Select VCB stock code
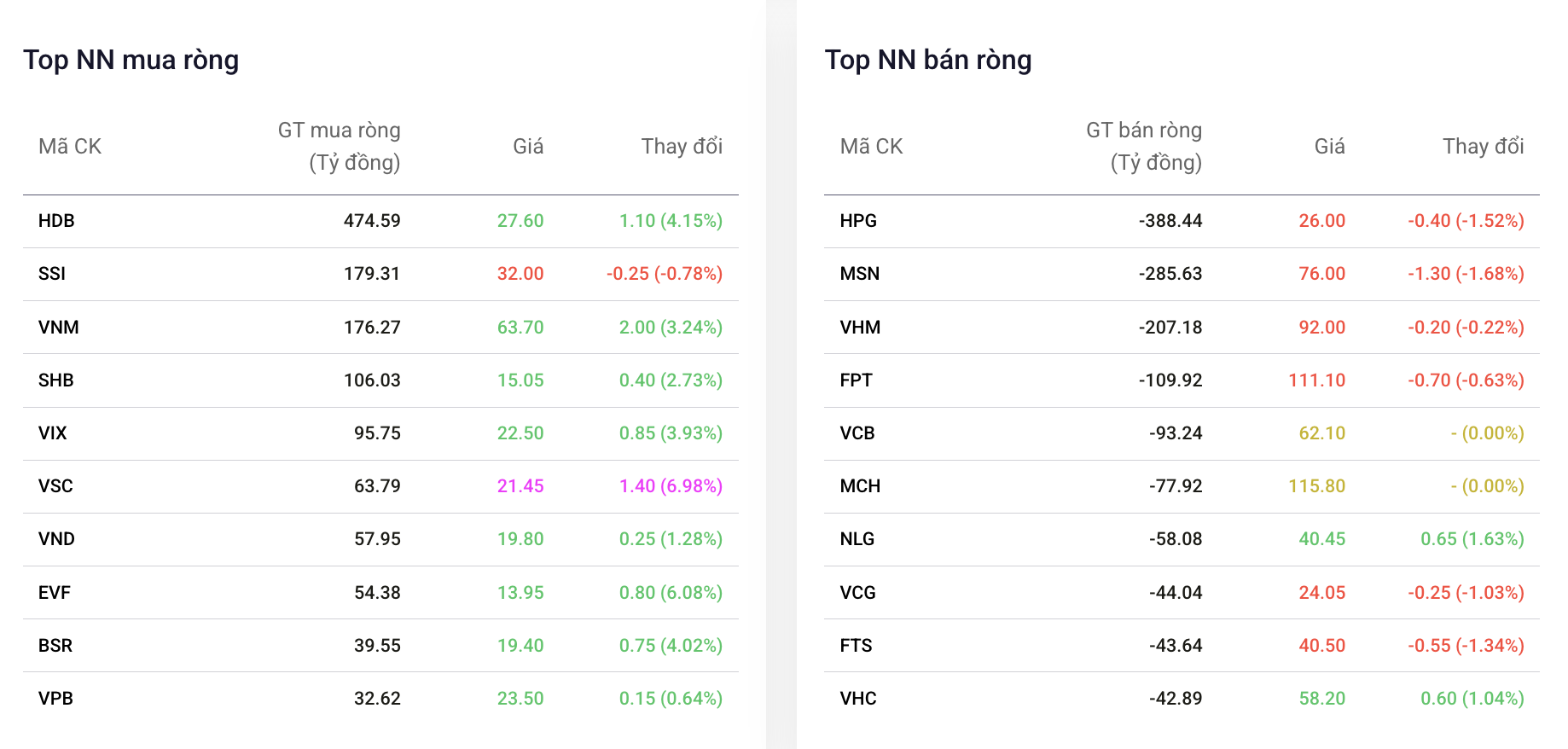 click(857, 433)
